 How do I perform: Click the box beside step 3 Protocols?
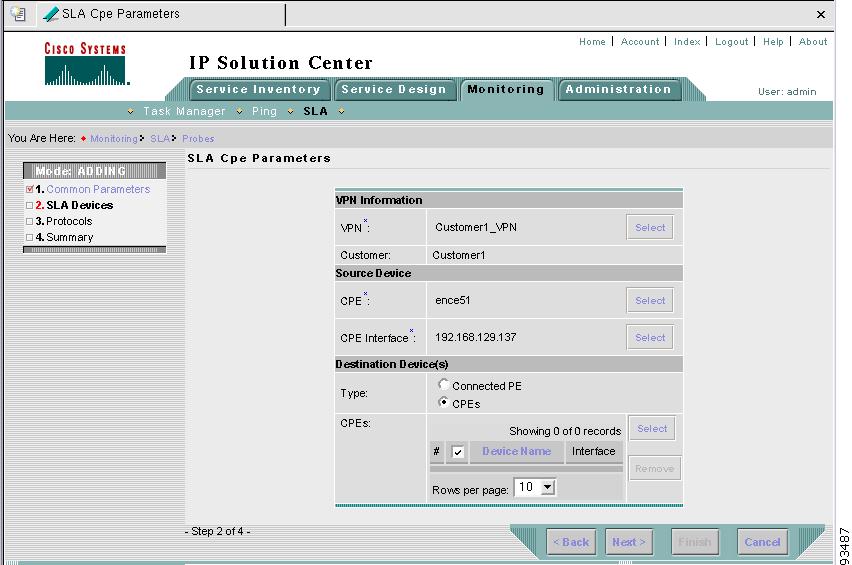(x=30, y=221)
